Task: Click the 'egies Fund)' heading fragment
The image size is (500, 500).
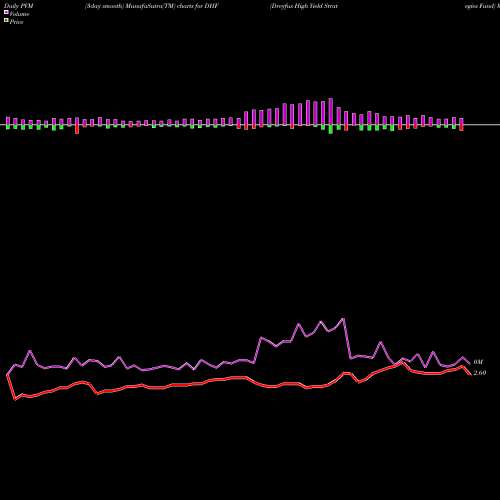Action: pyautogui.click(x=480, y=6)
